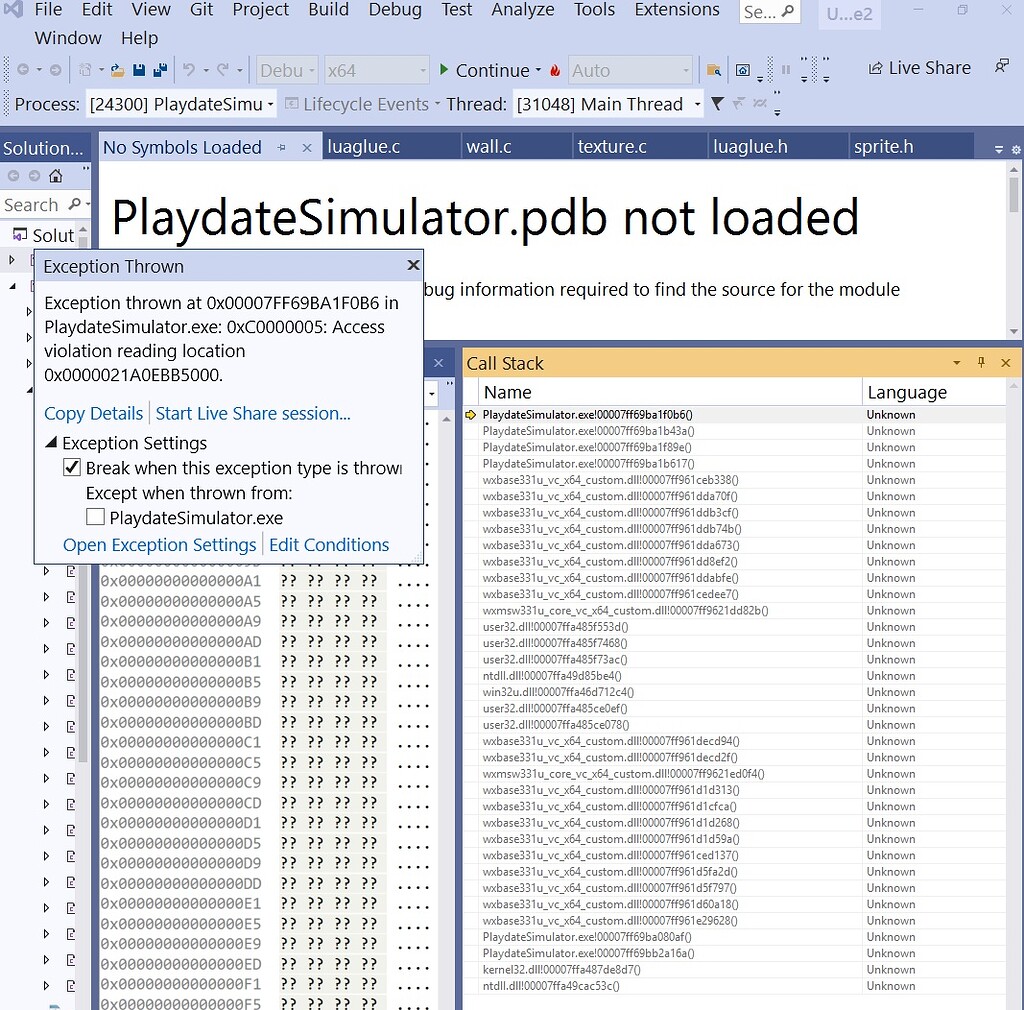Select the win32u.dll!00007ffa46d712c4() stack frame
The image size is (1024, 1010).
pos(735,692)
